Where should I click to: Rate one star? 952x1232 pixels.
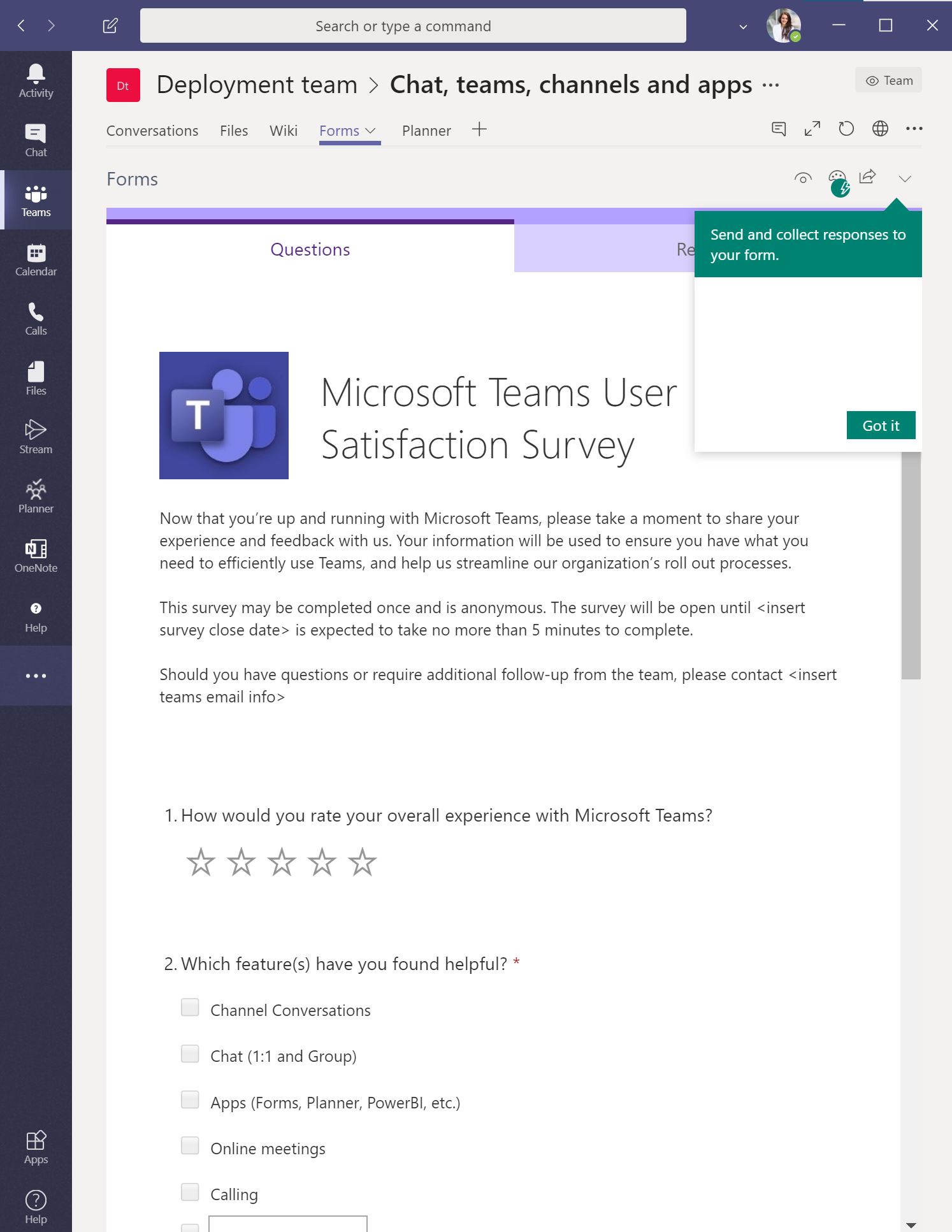click(x=201, y=862)
